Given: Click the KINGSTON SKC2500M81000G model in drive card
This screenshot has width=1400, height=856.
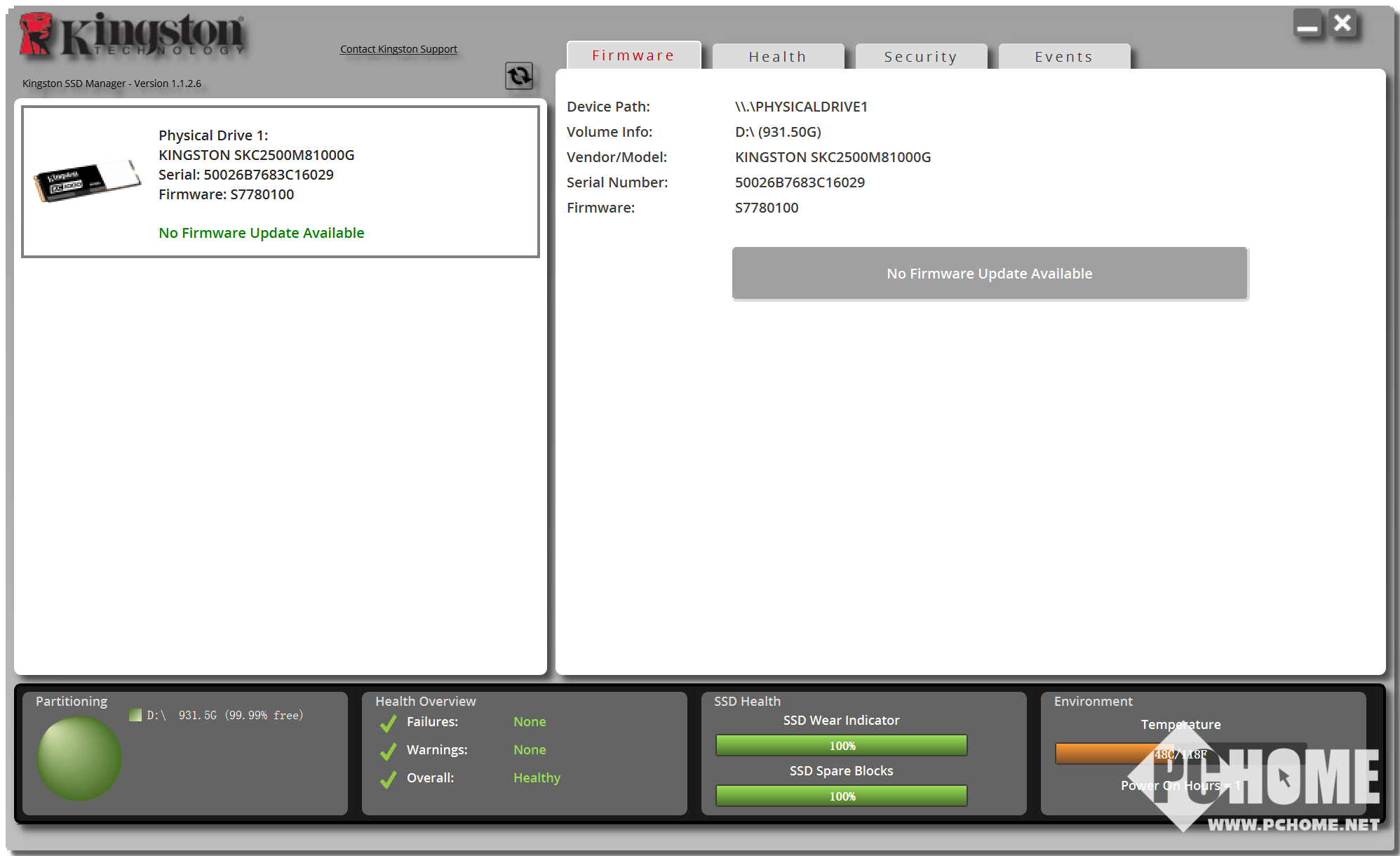Looking at the screenshot, I should point(257,155).
